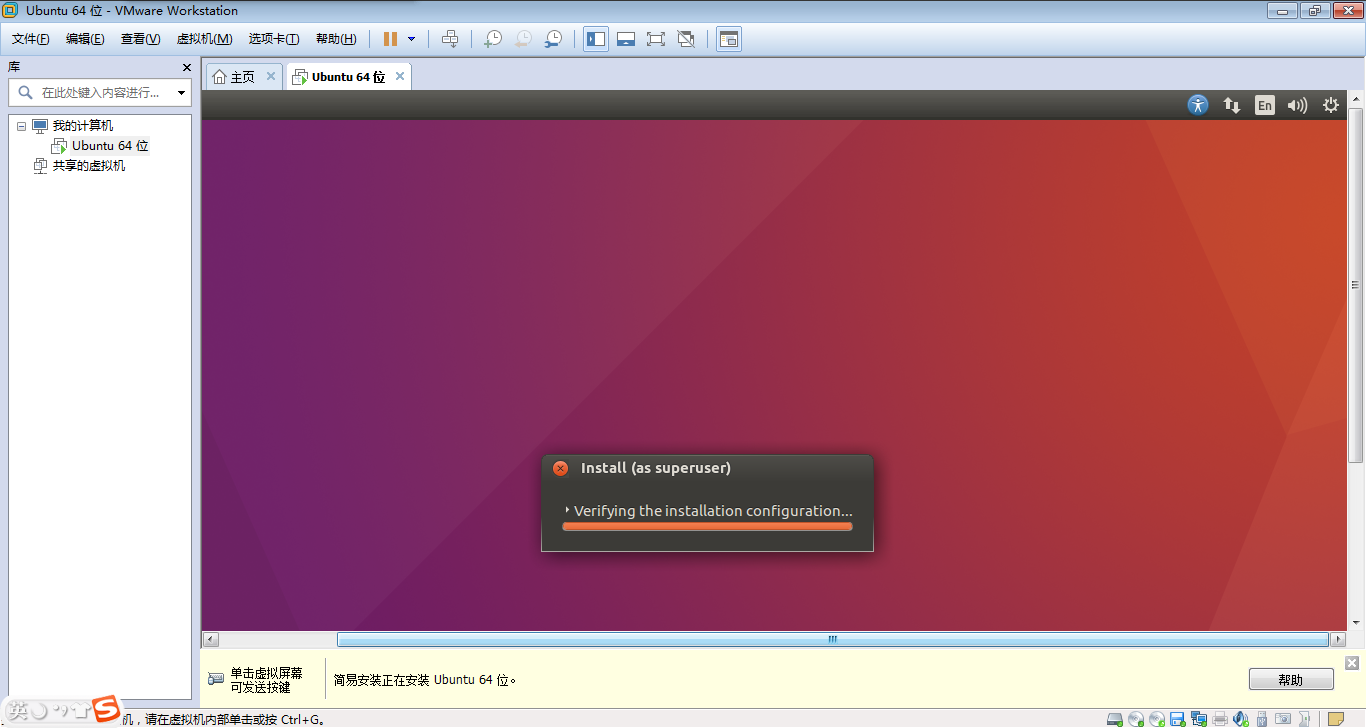Pause the virtual machine with the orange pause icon
1366x728 pixels.
tap(390, 39)
